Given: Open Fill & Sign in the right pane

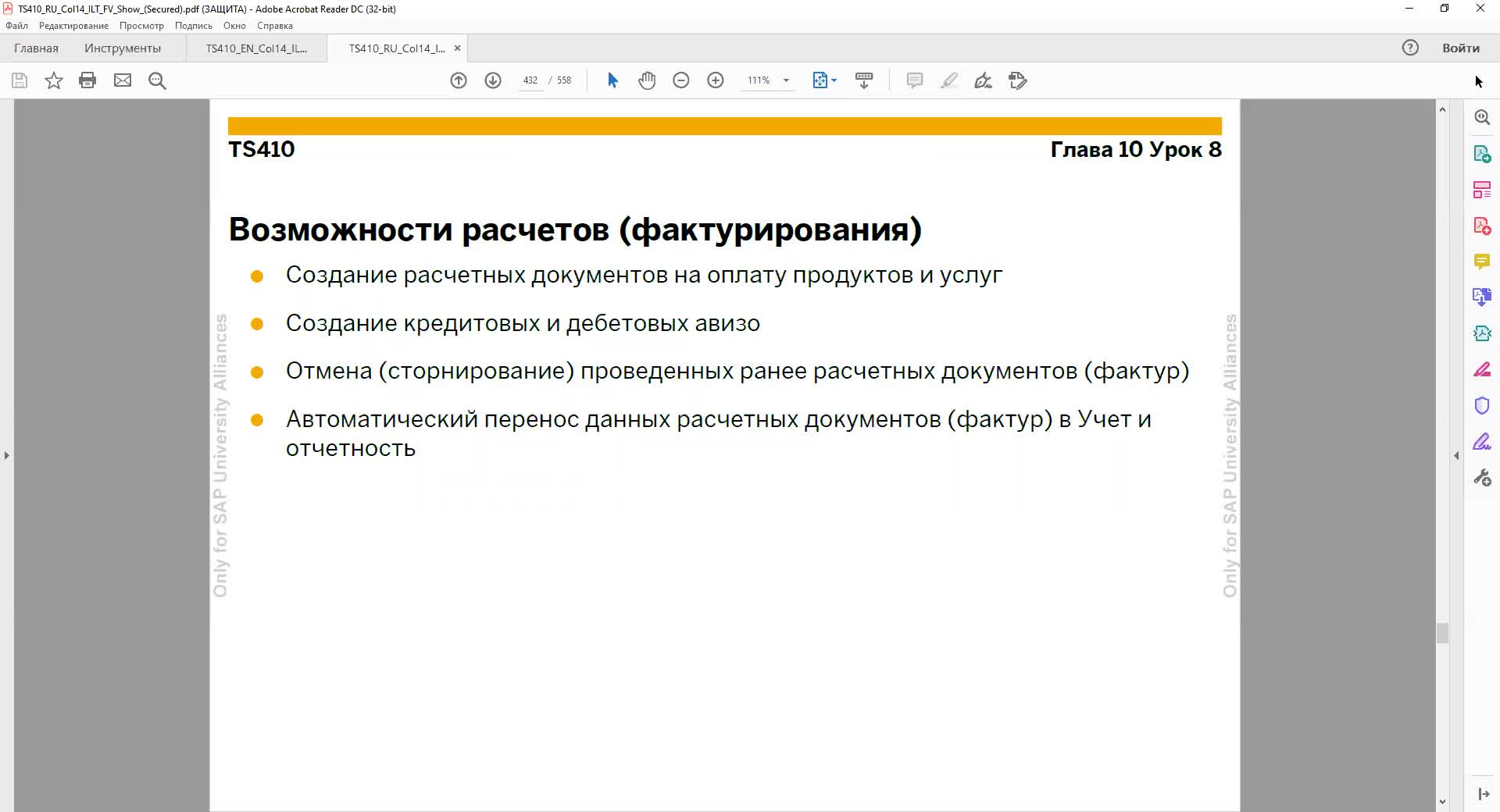Looking at the screenshot, I should click(x=1482, y=441).
